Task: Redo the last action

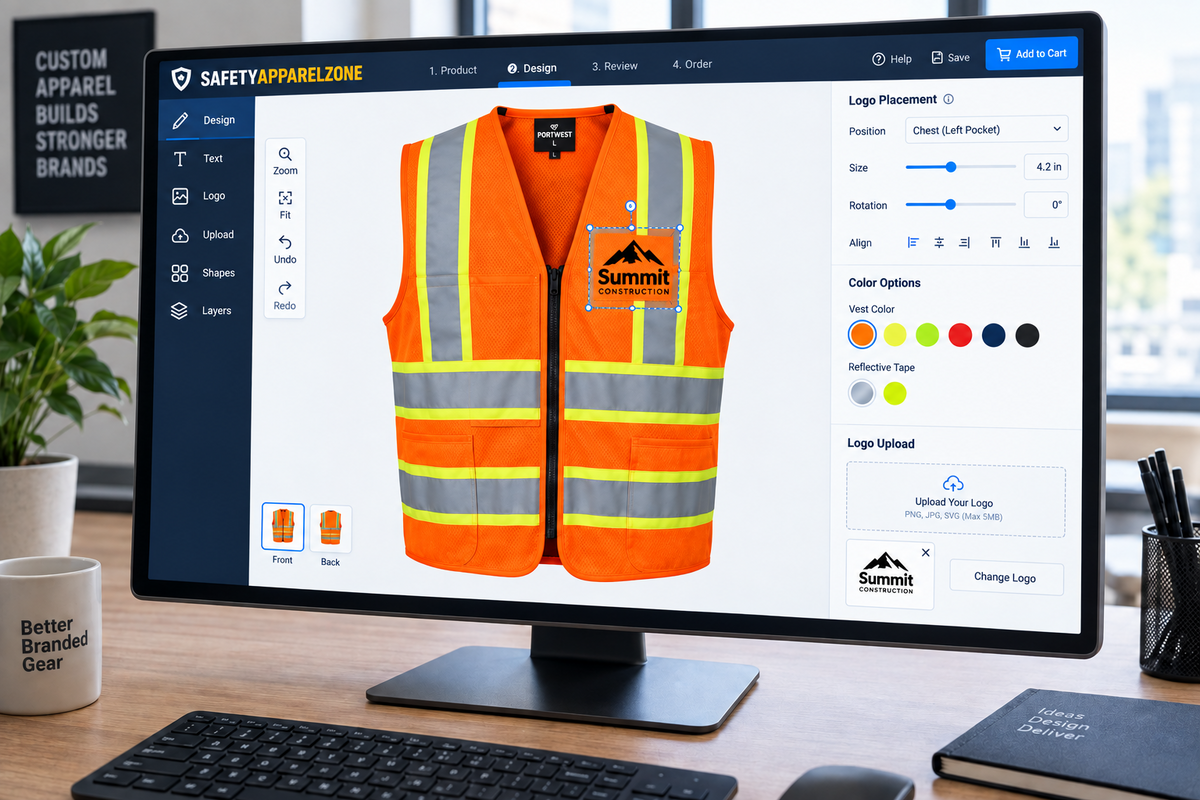Action: pyautogui.click(x=285, y=295)
